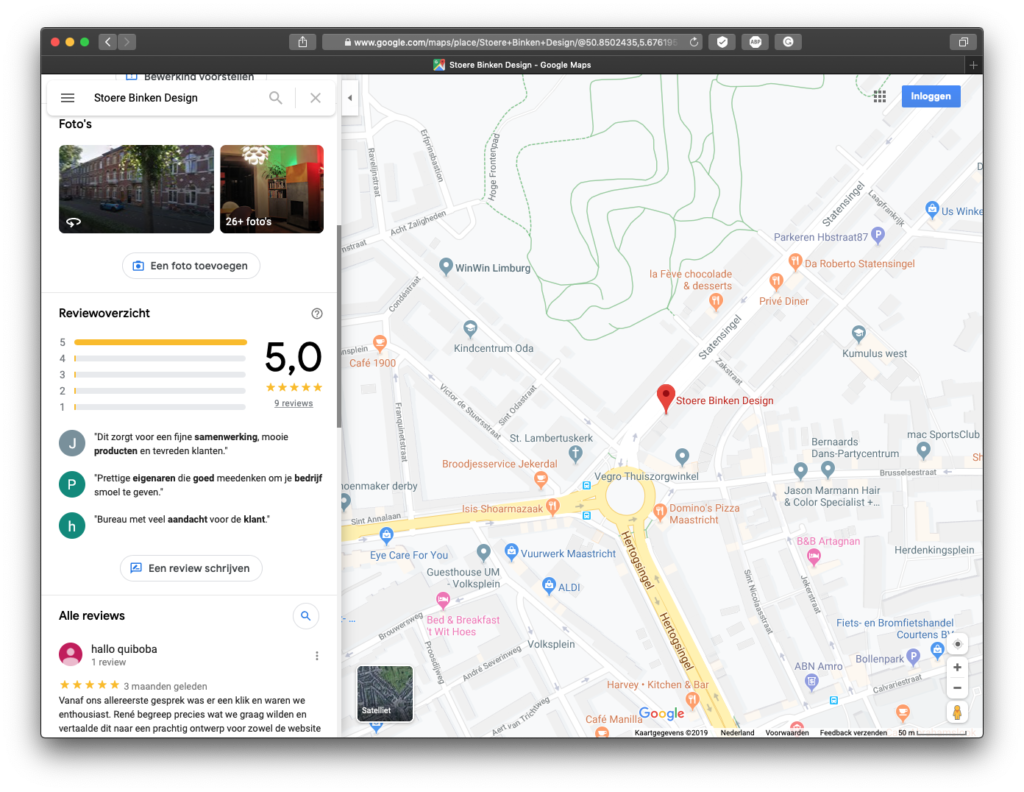Go forward with browser forward arrow

pyautogui.click(x=127, y=42)
